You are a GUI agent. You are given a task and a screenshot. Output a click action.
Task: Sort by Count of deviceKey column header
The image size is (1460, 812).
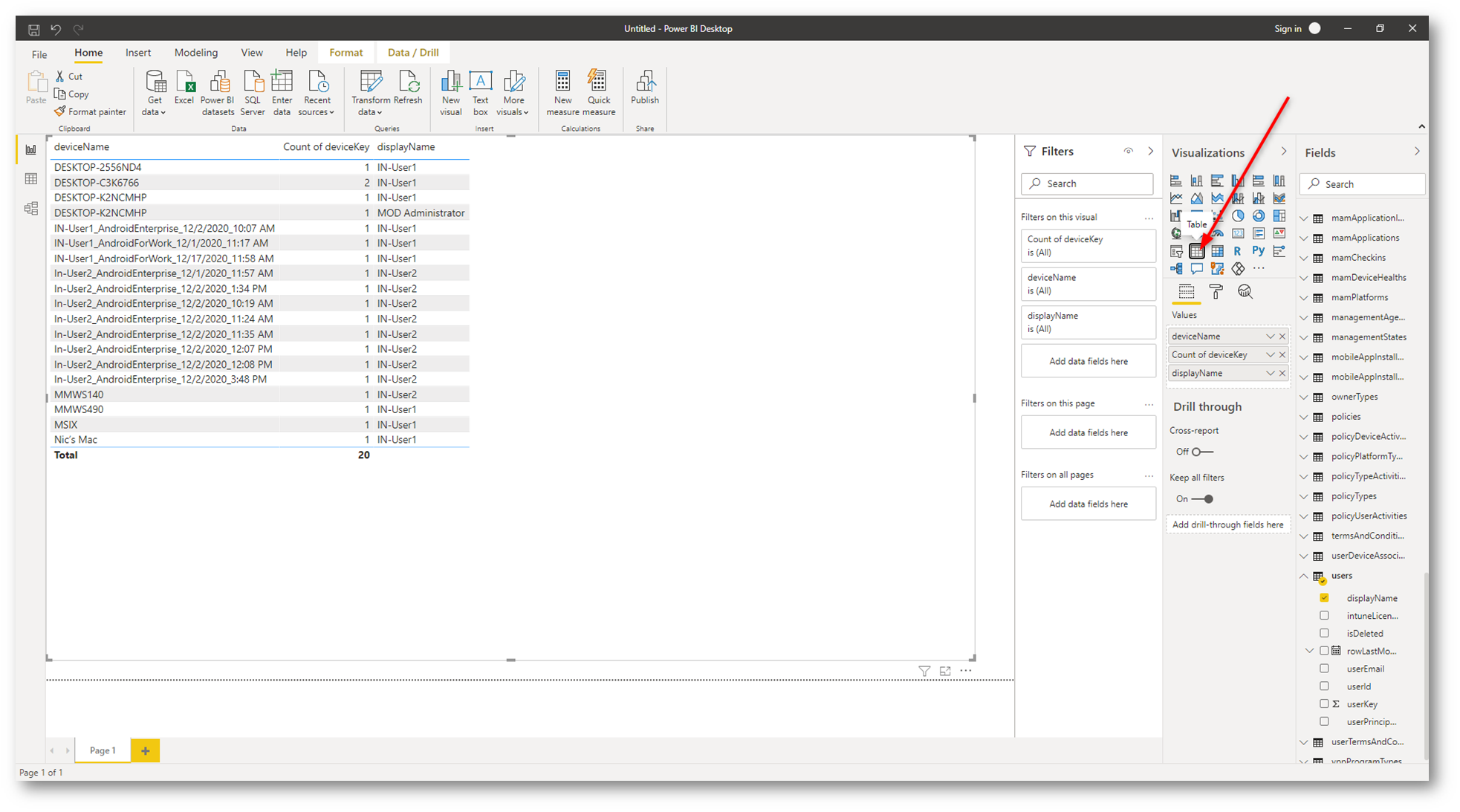tap(325, 147)
